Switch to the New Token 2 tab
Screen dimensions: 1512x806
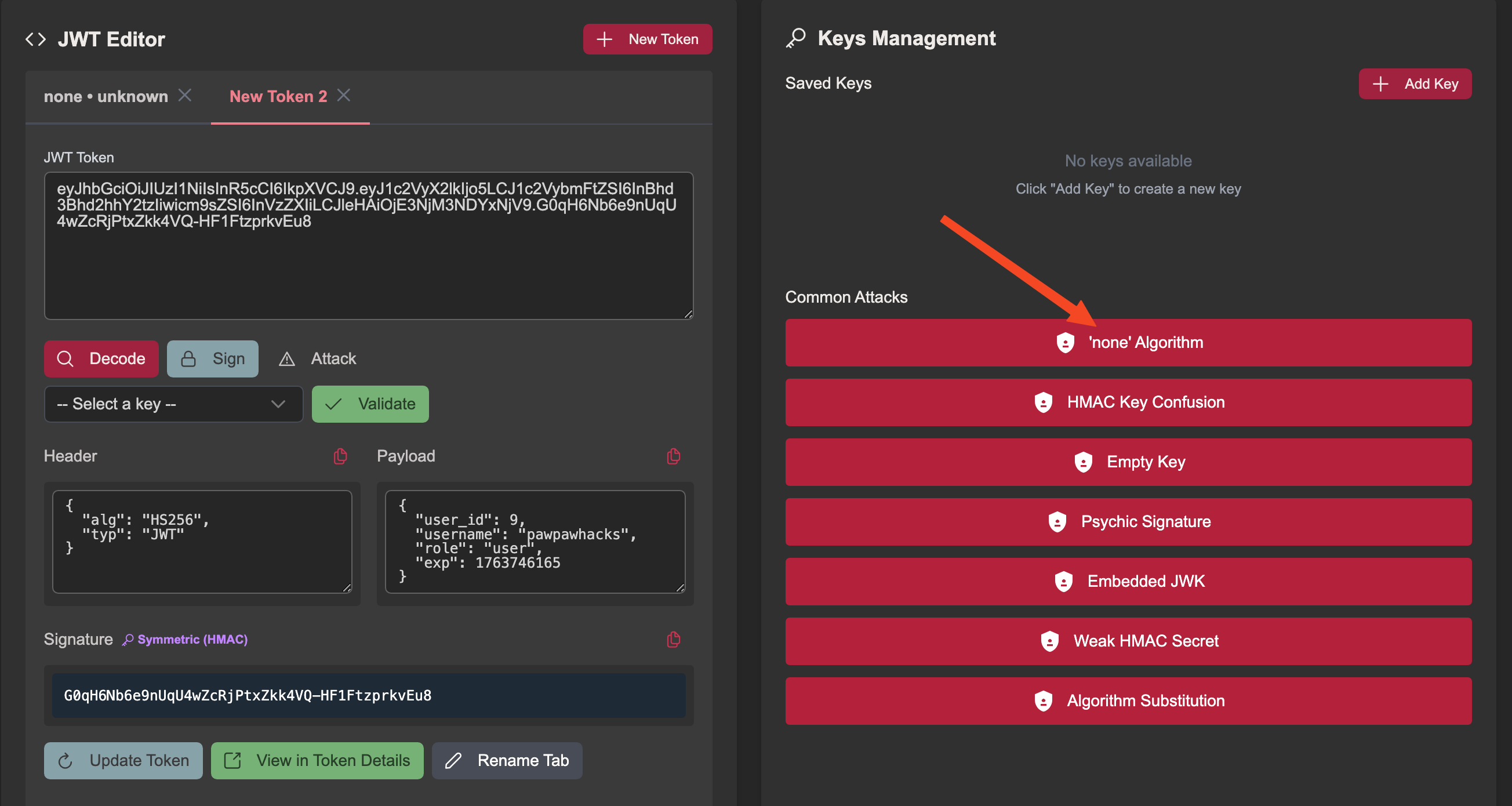point(278,96)
